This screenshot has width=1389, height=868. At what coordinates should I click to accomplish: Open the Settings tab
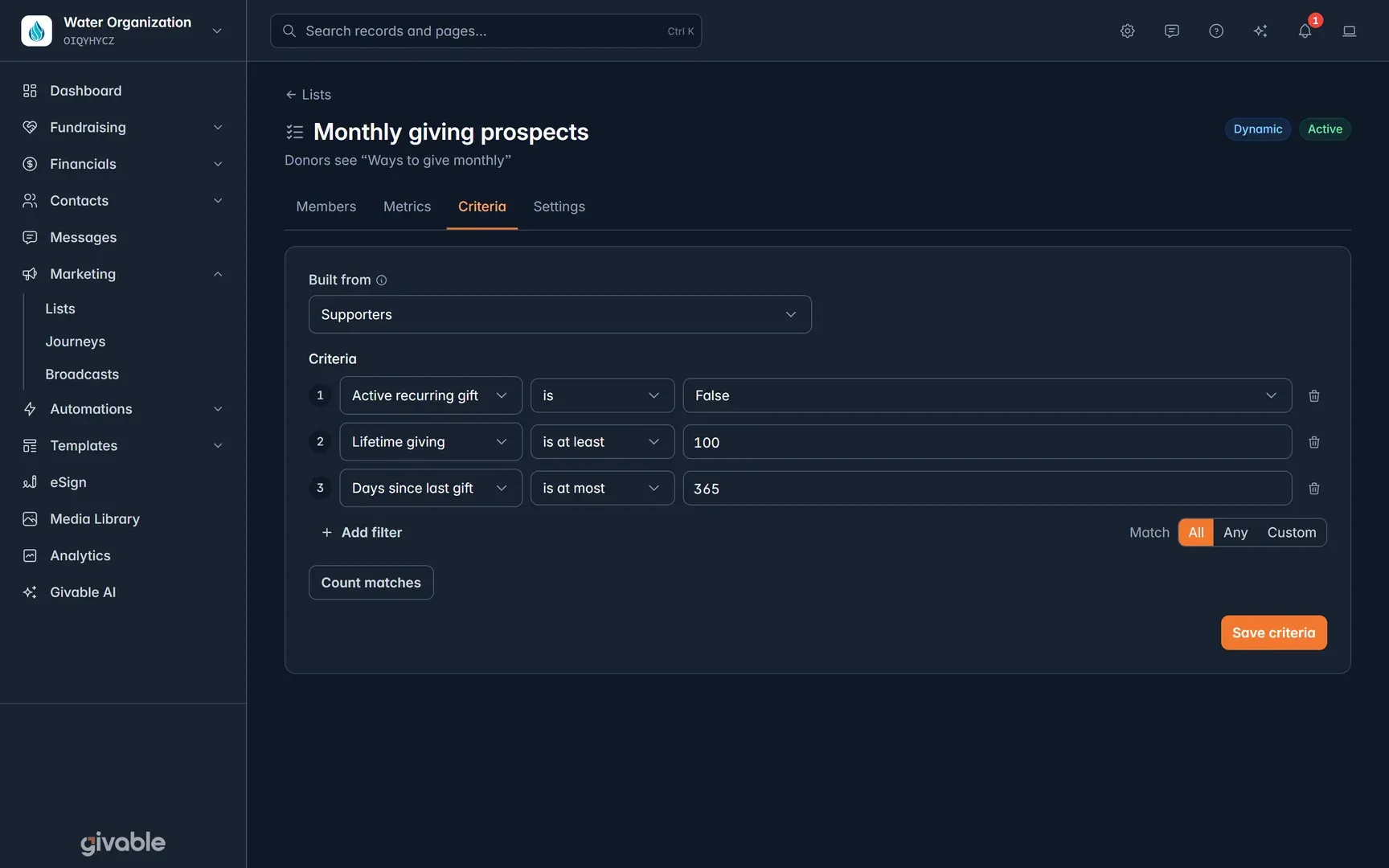(559, 207)
